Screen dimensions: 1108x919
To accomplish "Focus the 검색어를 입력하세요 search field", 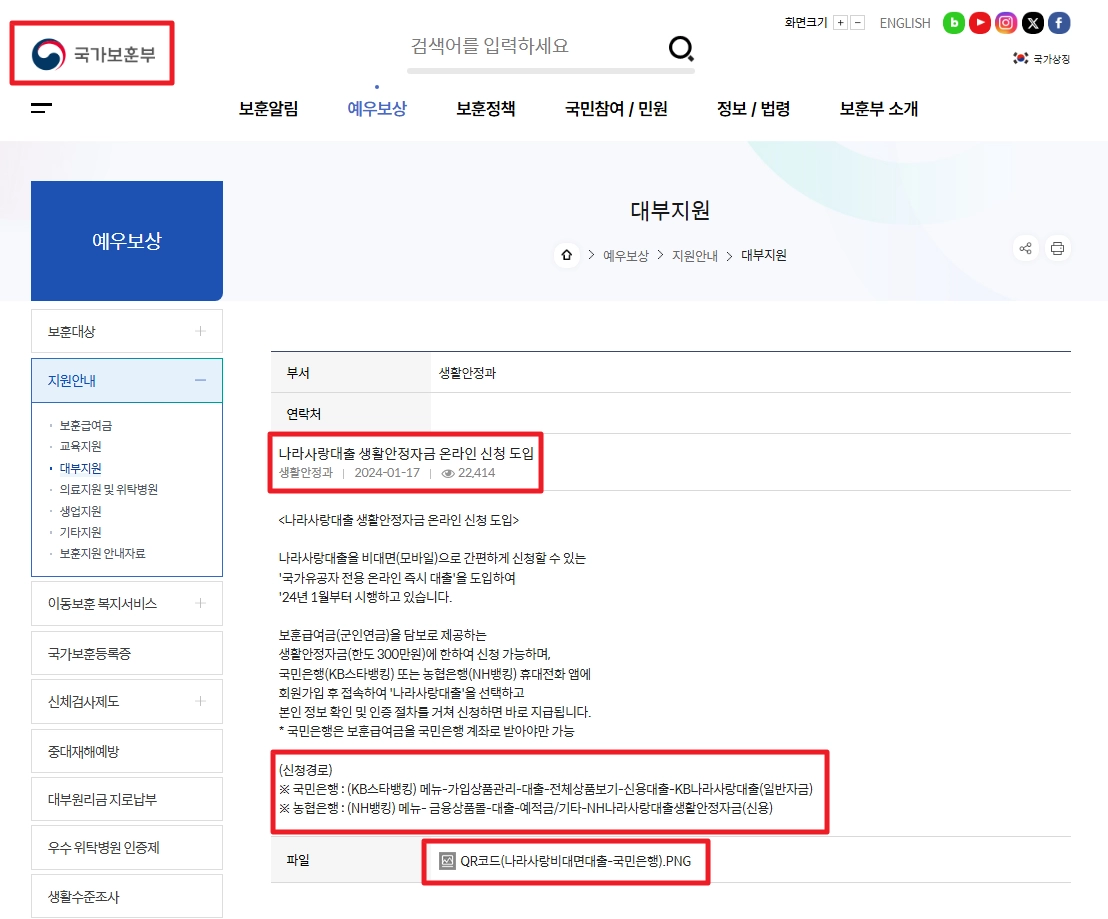I will coord(536,47).
